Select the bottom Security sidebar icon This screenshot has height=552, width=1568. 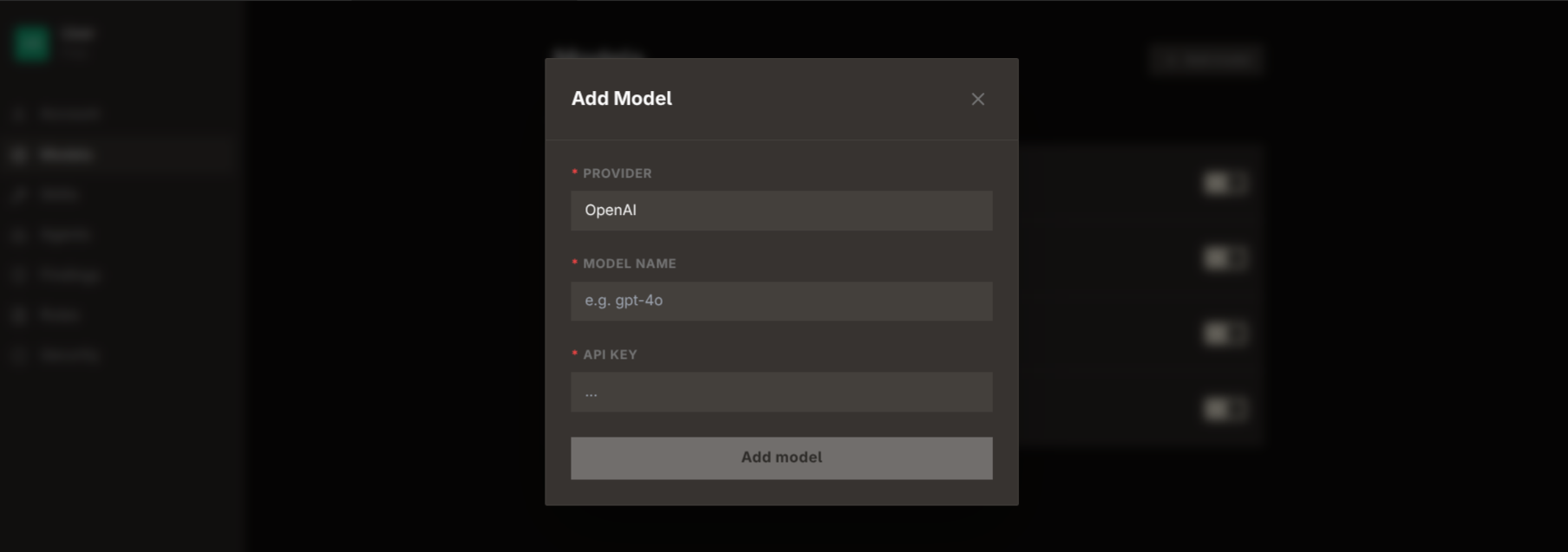click(x=19, y=354)
